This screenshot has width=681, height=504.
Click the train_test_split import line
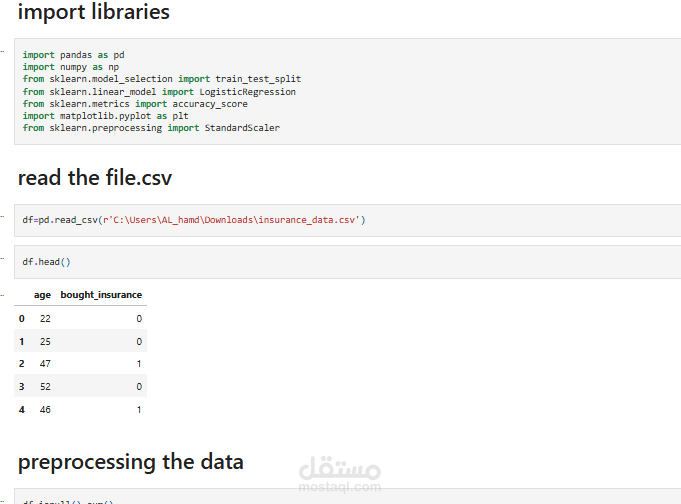(162, 79)
